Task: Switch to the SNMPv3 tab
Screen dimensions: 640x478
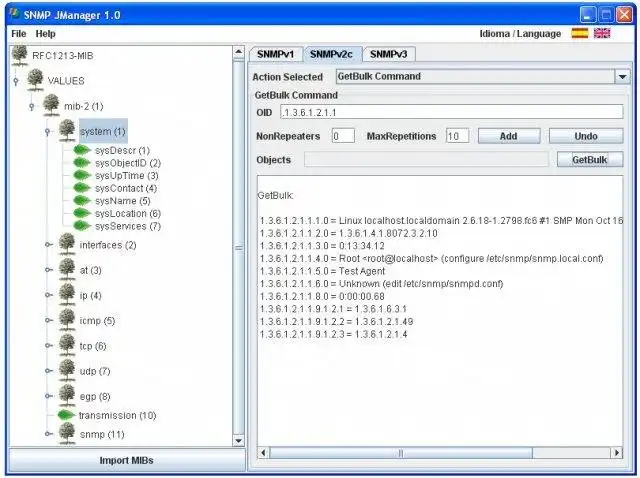Action: tap(389, 54)
